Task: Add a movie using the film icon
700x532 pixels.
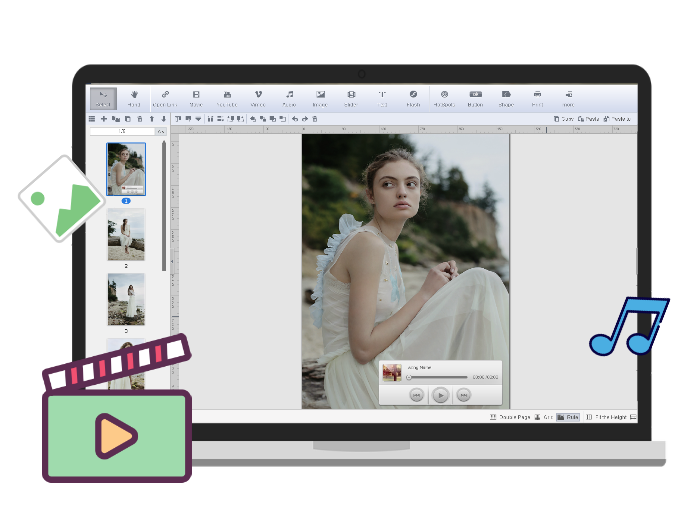Action: (196, 97)
